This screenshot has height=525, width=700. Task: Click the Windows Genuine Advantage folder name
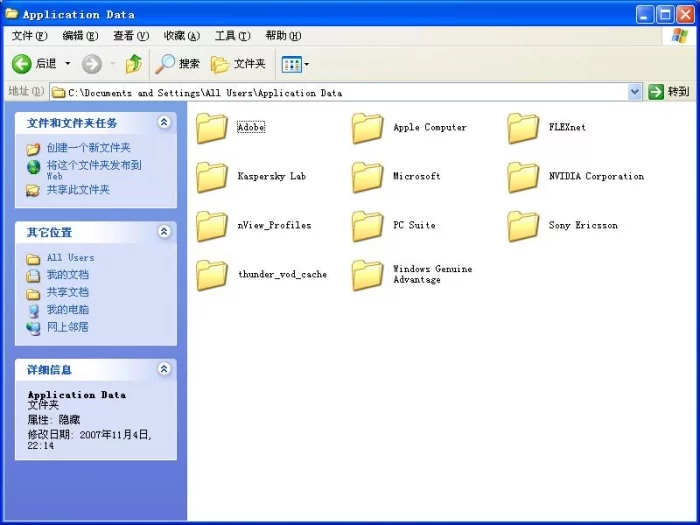(x=433, y=274)
